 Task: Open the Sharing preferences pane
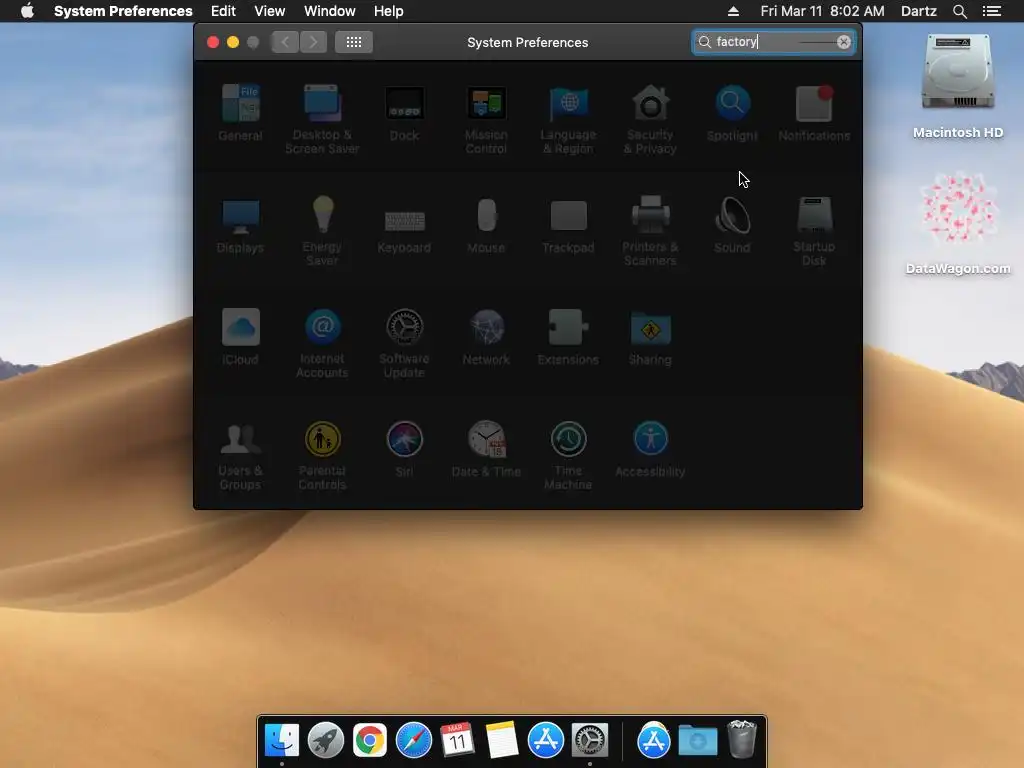point(650,337)
